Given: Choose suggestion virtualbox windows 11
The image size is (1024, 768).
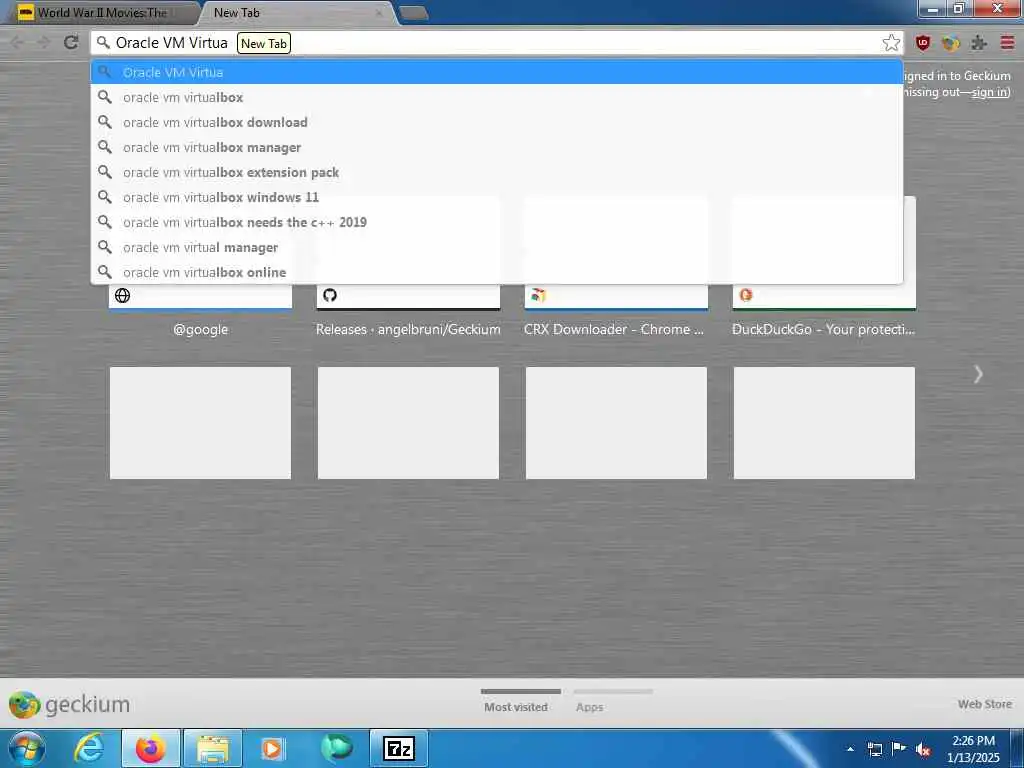Looking at the screenshot, I should [497, 197].
